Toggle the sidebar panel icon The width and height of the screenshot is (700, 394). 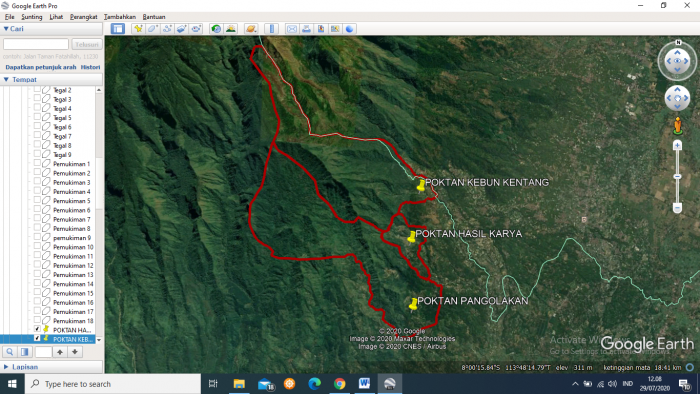[x=118, y=29]
